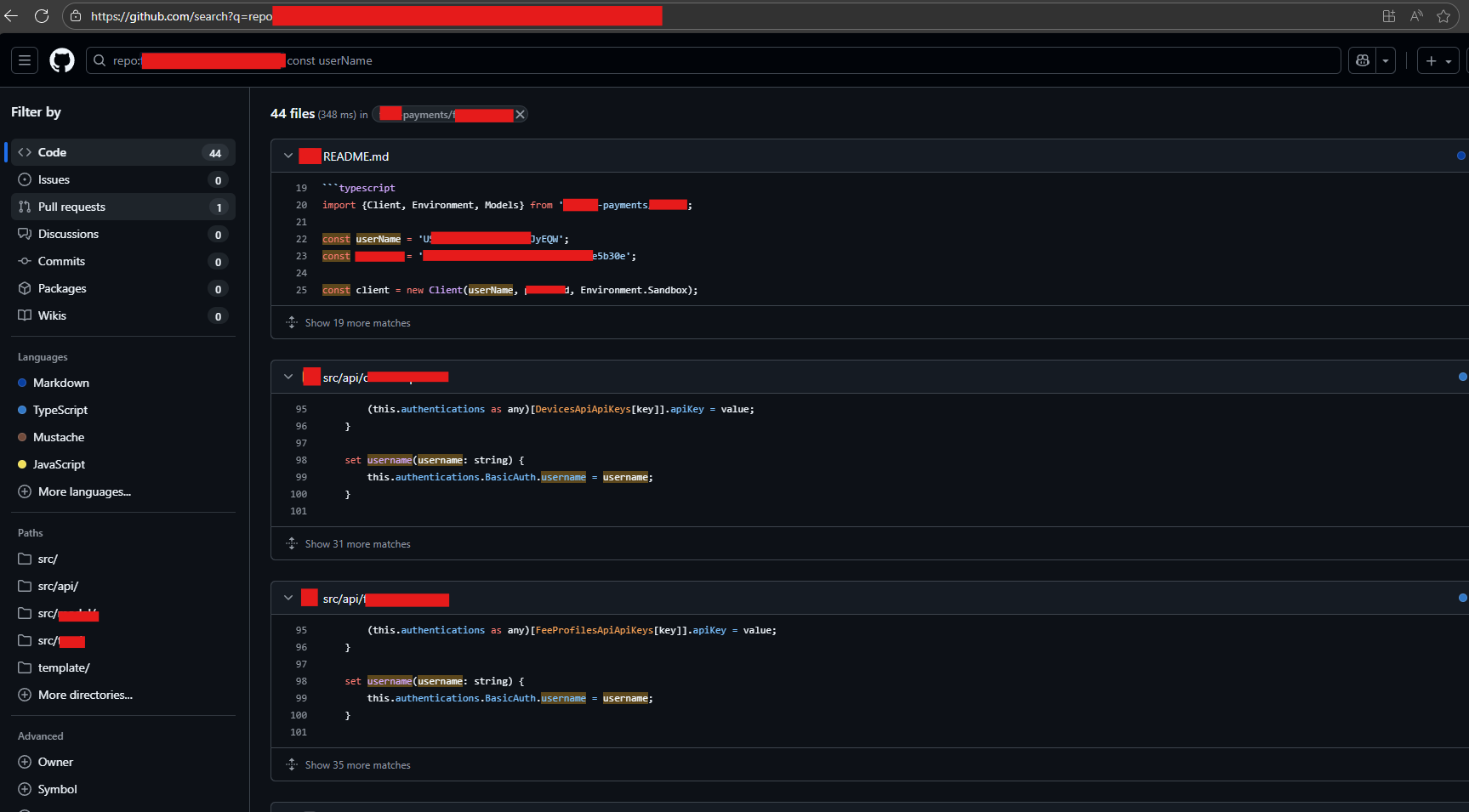Open the hamburger navigation menu
This screenshot has height=812, width=1469.
tap(25, 60)
